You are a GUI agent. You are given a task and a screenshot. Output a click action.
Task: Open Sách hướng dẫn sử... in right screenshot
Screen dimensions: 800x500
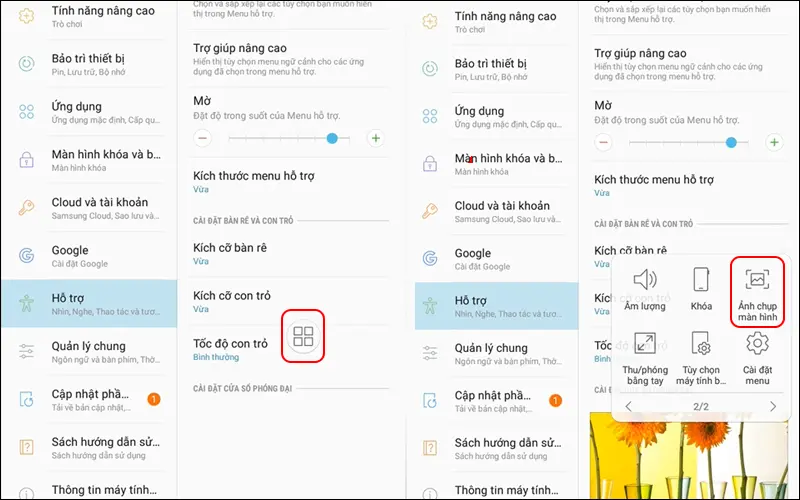[496, 448]
